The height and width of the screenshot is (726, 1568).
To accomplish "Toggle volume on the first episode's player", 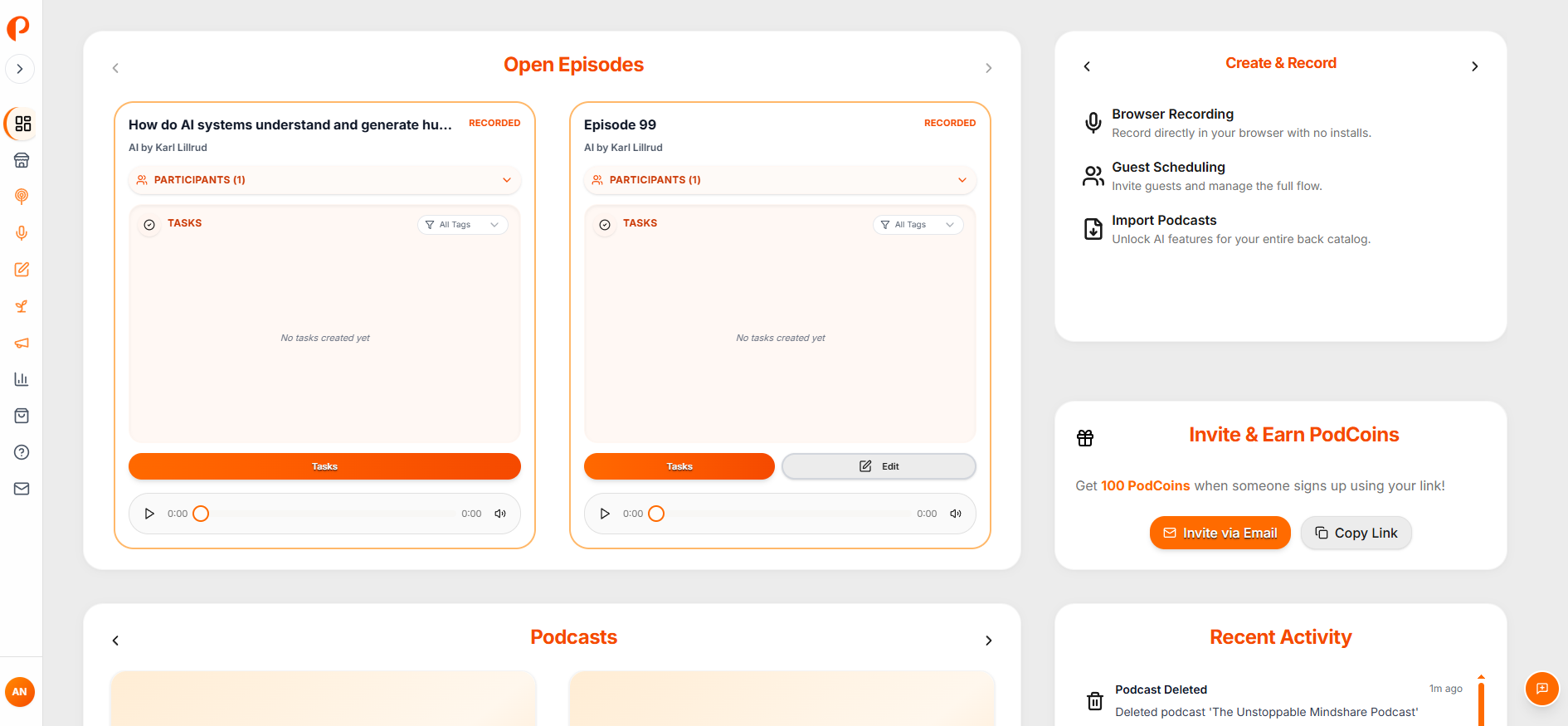I will (x=500, y=514).
